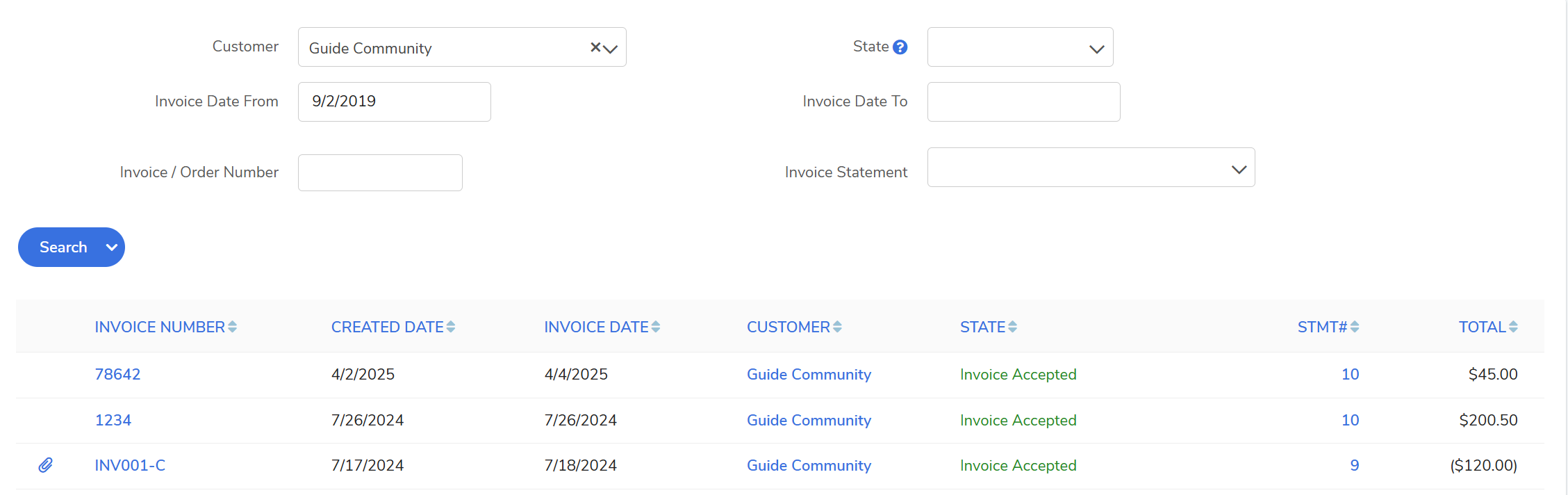Expand the Search button options arrow
This screenshot has width=1568, height=495.
(x=111, y=247)
